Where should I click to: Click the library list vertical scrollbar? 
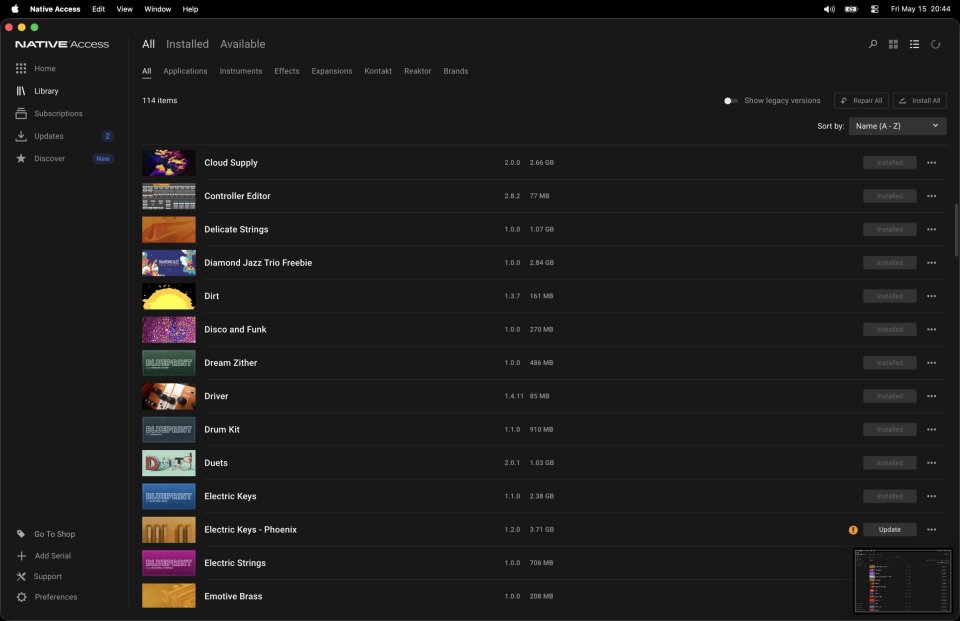pyautogui.click(x=956, y=230)
